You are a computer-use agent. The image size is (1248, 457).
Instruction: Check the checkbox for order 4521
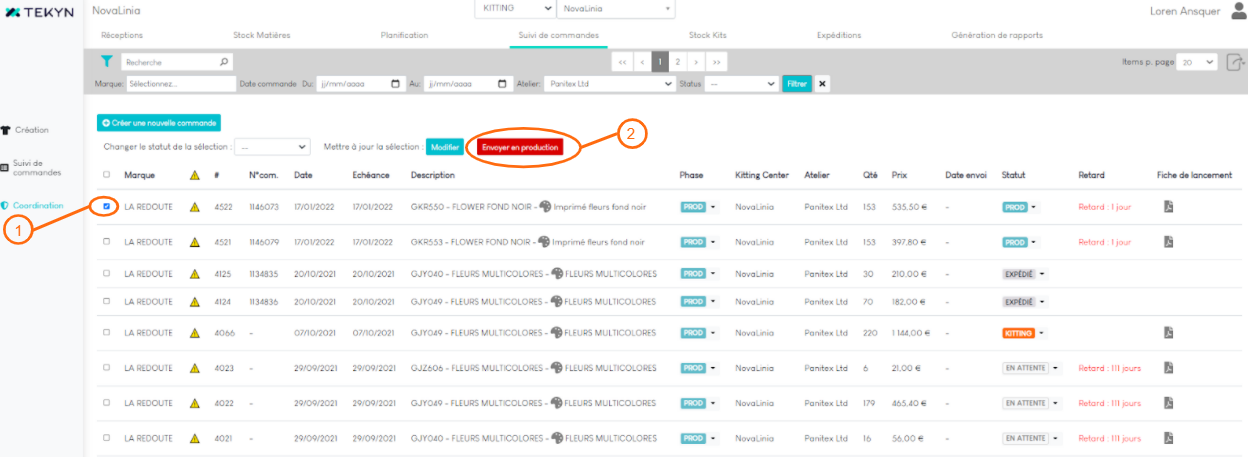tap(107, 242)
